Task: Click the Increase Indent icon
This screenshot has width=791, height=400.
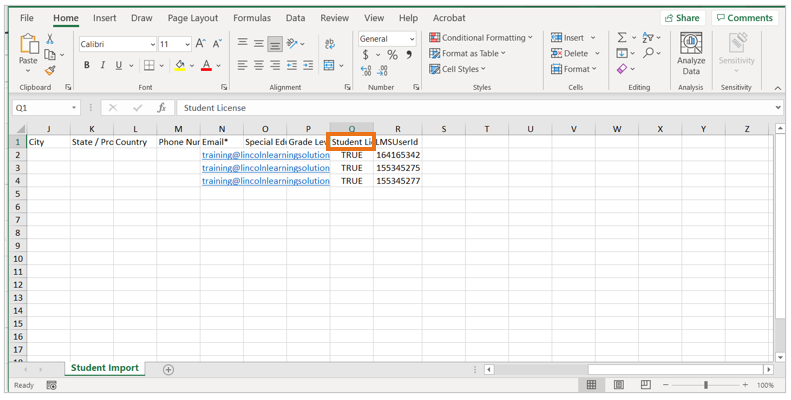Action: [x=308, y=65]
